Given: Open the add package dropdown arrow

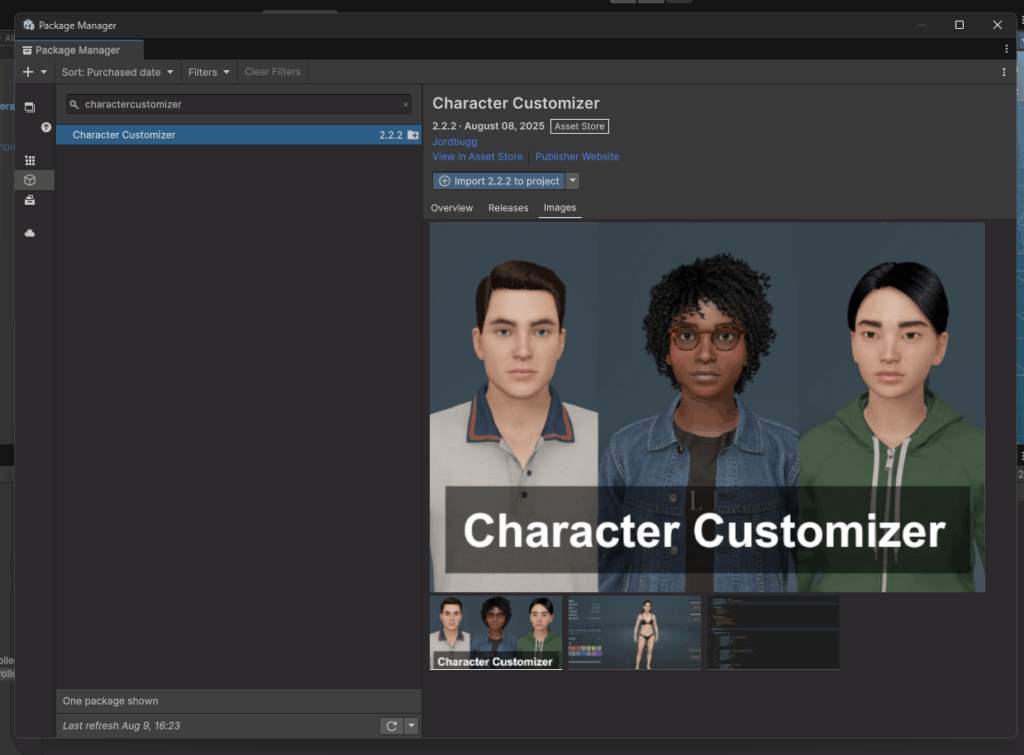Looking at the screenshot, I should tap(44, 72).
